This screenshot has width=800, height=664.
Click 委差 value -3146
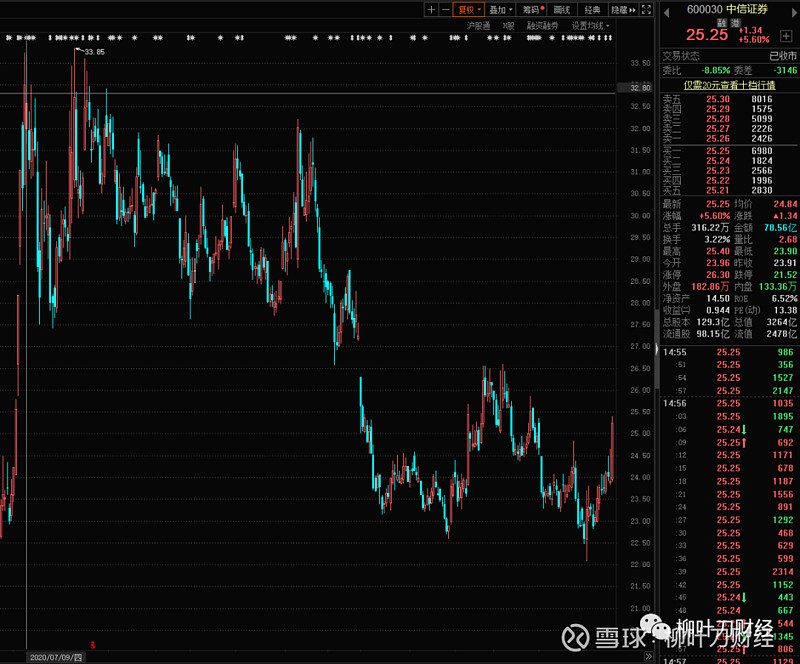click(x=785, y=70)
